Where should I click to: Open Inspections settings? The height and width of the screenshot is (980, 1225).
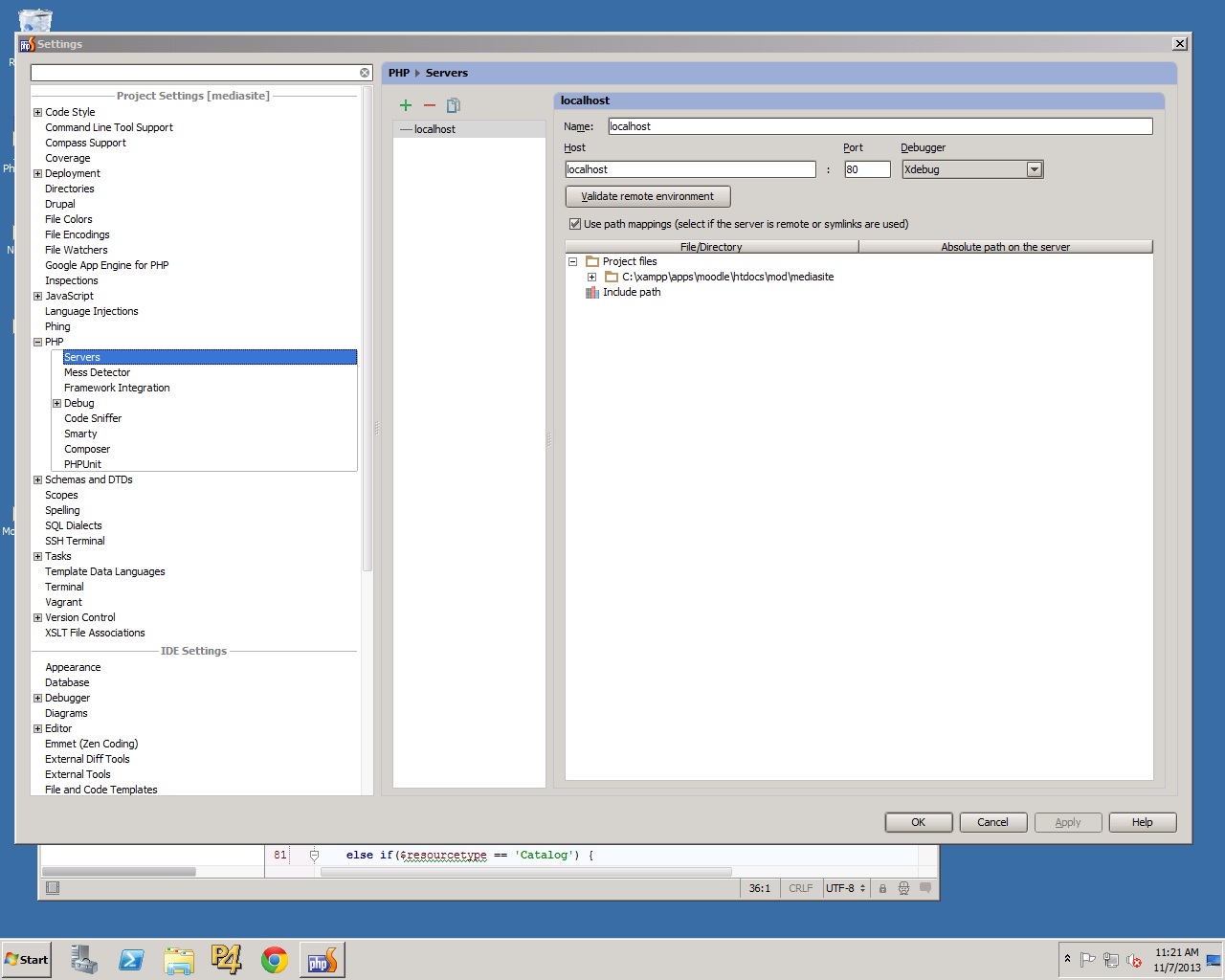click(x=72, y=280)
